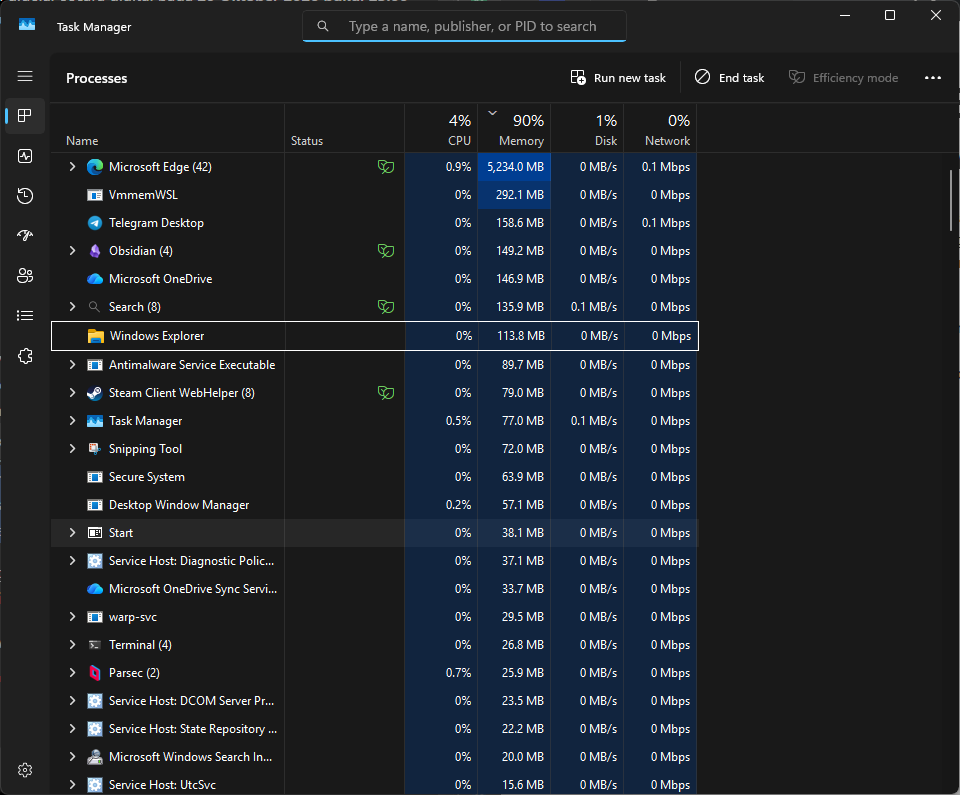Click the vertical scrollbar thumb

[951, 200]
